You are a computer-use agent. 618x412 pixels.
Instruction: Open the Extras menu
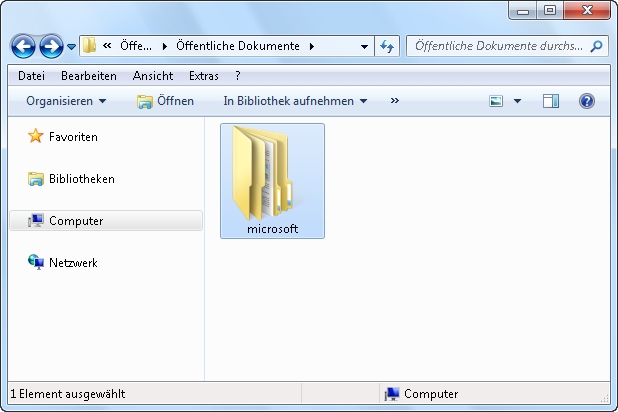click(203, 75)
